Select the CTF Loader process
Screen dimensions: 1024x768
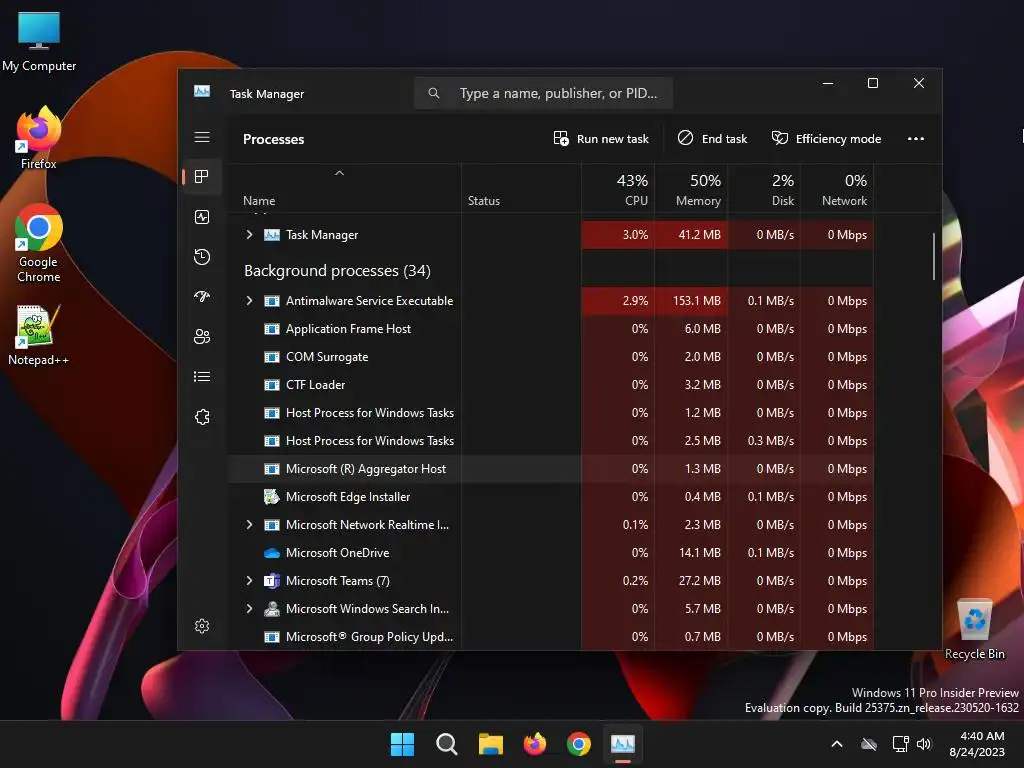[x=551, y=385]
